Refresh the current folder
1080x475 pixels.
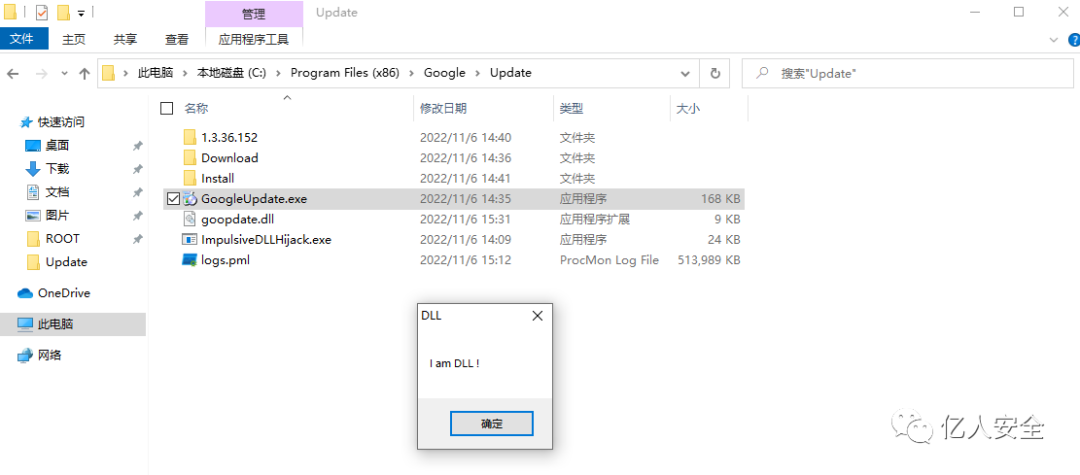point(715,73)
